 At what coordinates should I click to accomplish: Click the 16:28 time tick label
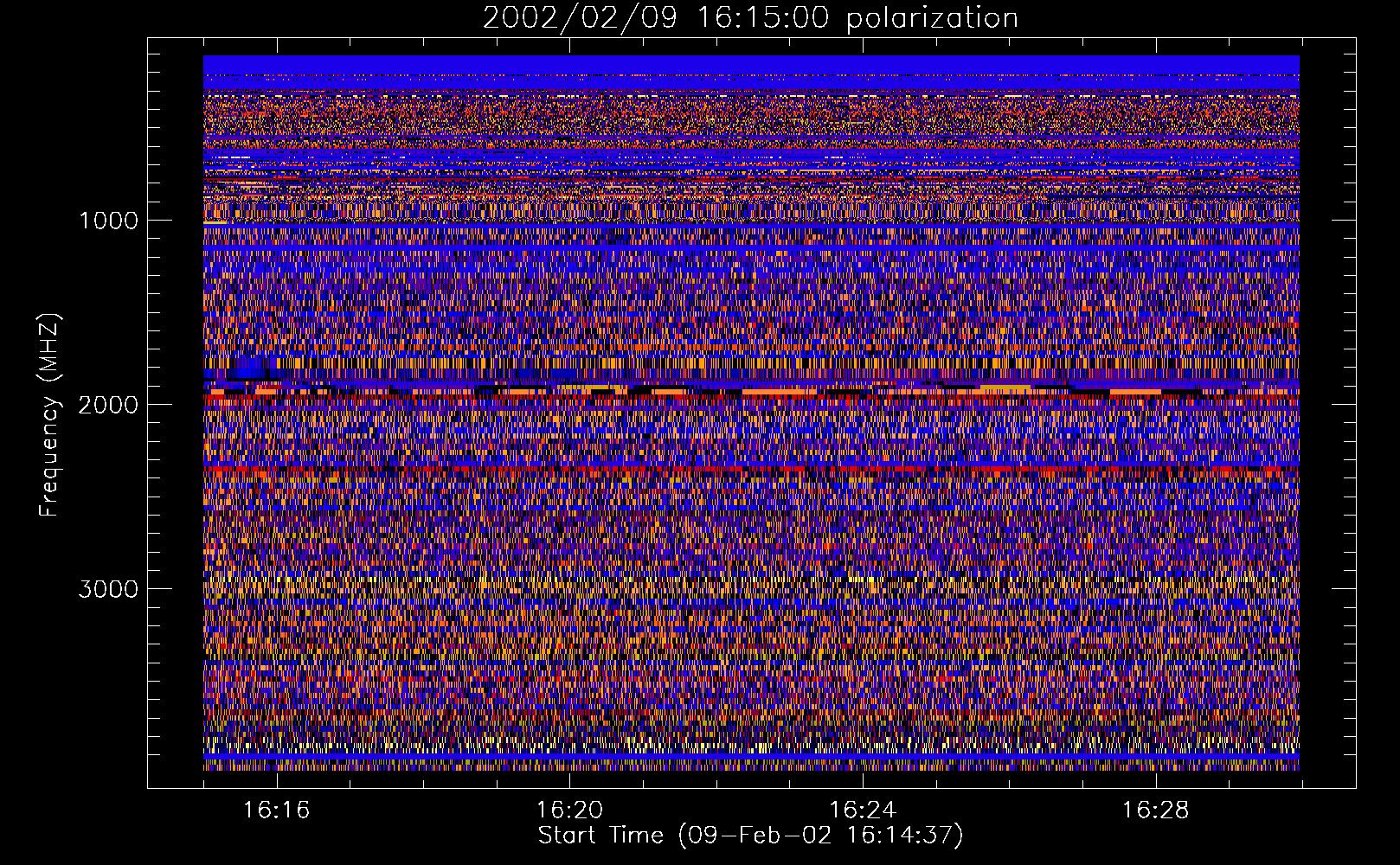click(x=1156, y=811)
